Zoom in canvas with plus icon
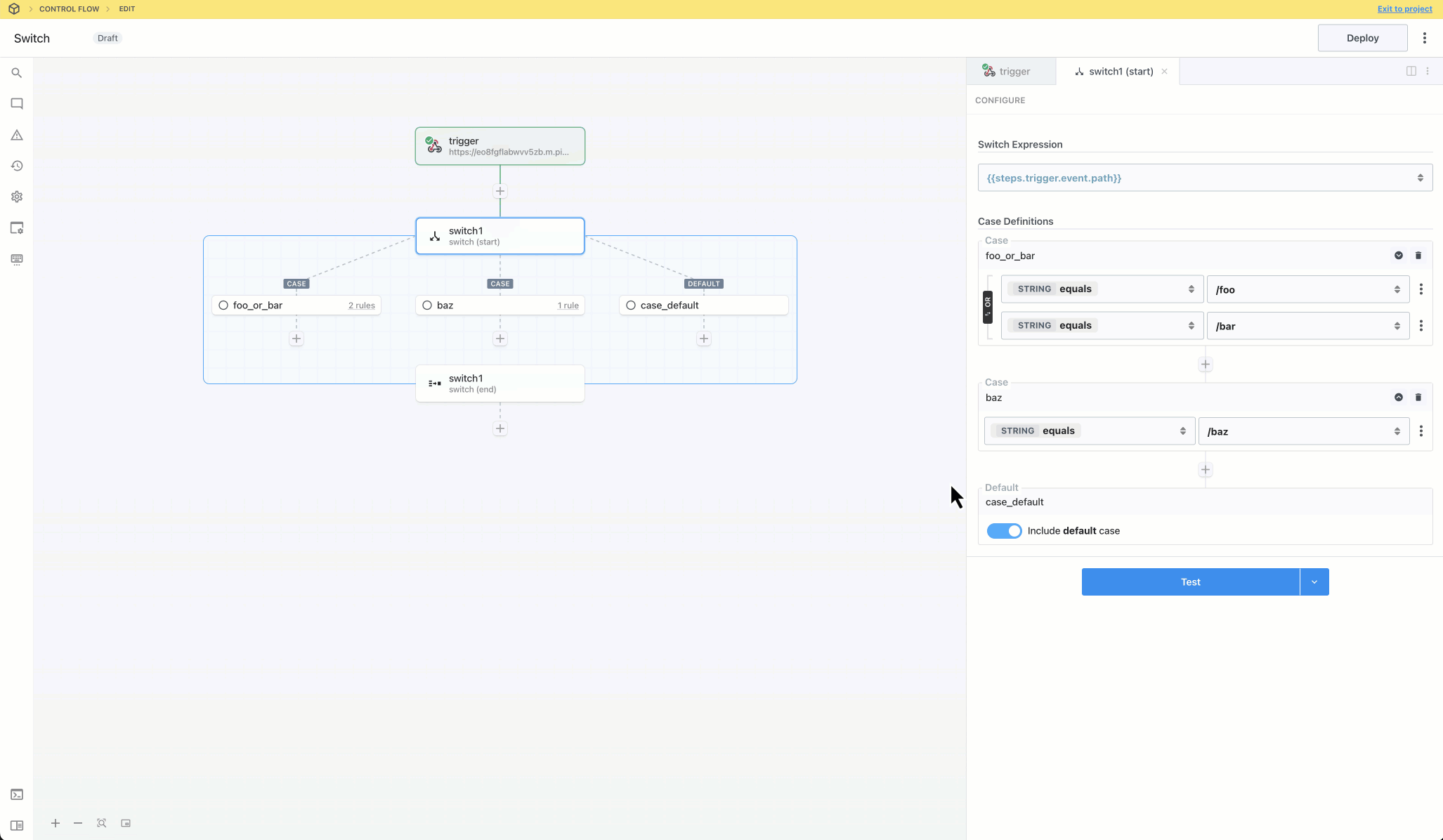 pos(55,823)
